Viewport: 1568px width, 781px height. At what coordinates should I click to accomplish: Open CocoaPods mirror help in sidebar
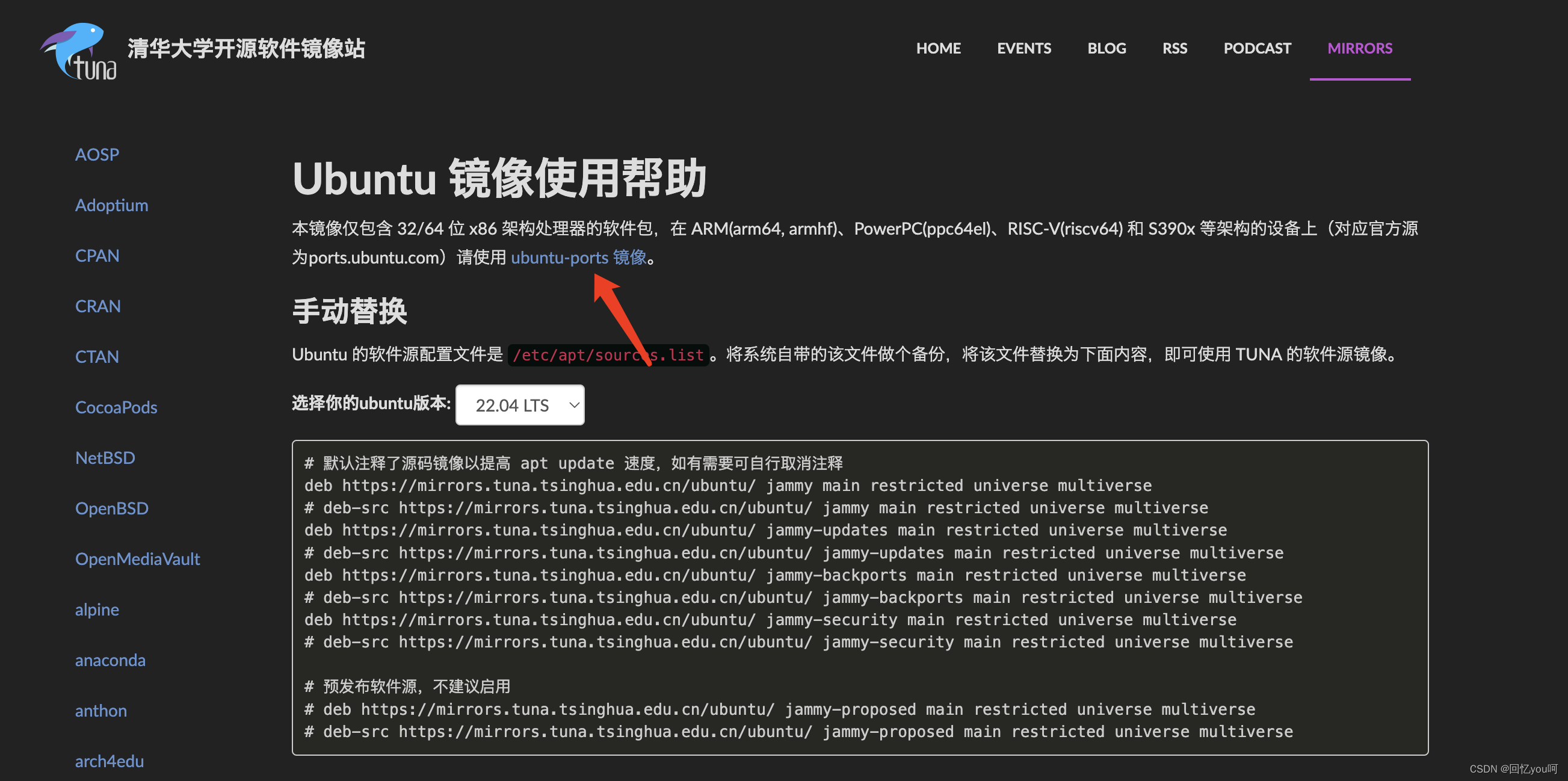tap(116, 407)
